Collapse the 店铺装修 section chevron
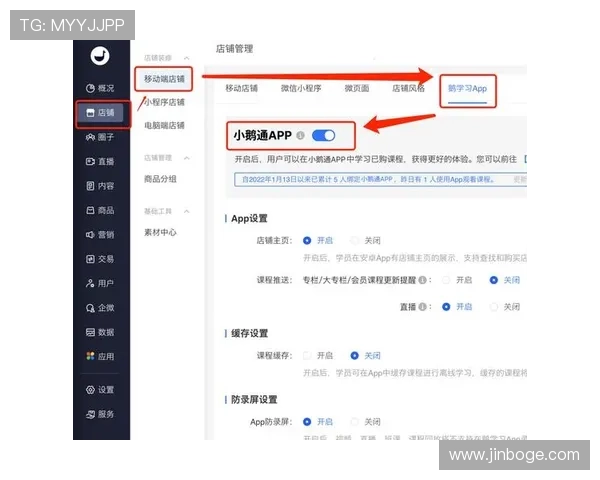This screenshot has height=480, width=600. pyautogui.click(x=187, y=58)
